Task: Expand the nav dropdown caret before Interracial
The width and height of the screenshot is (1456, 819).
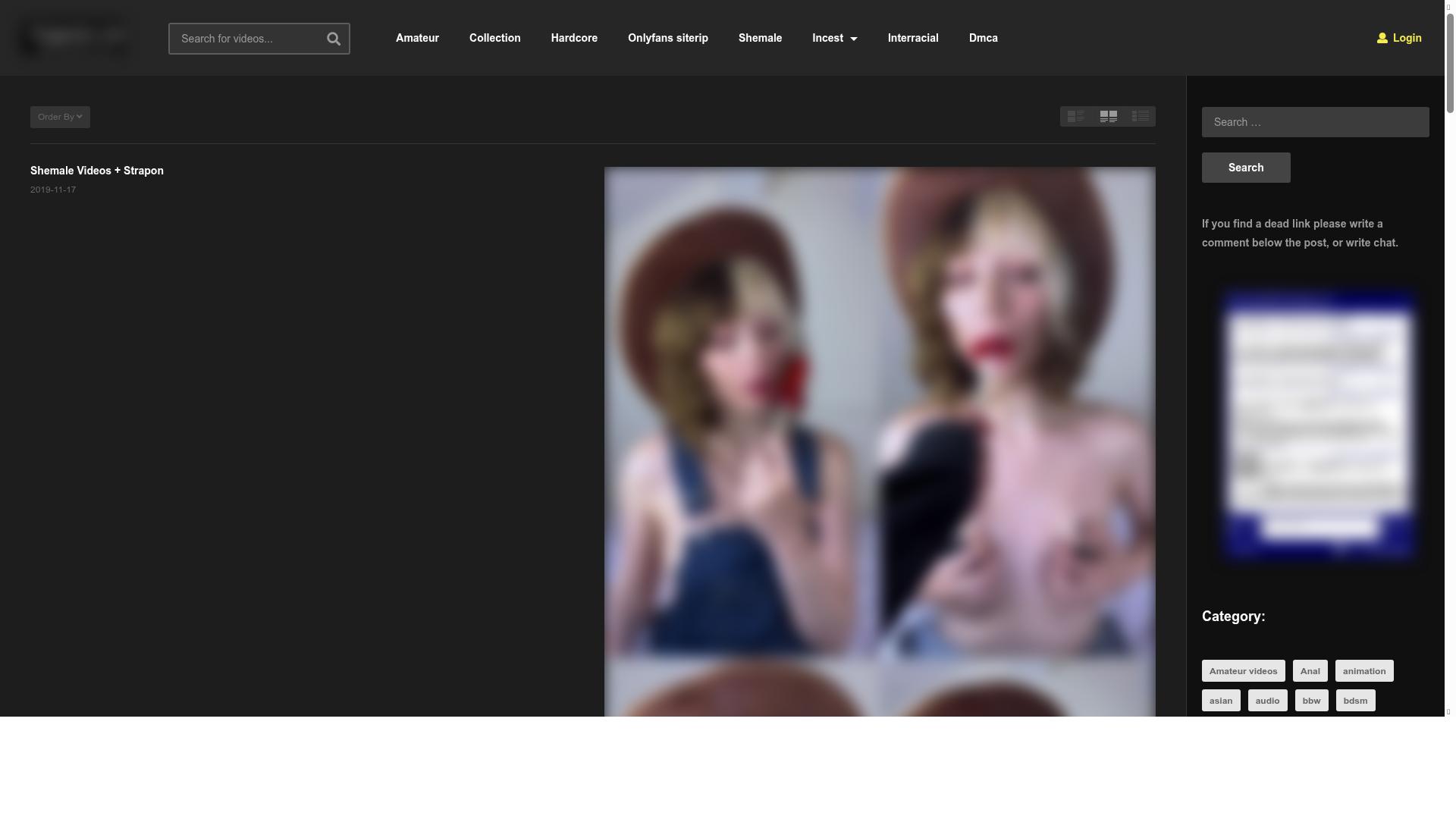Action: tap(854, 39)
